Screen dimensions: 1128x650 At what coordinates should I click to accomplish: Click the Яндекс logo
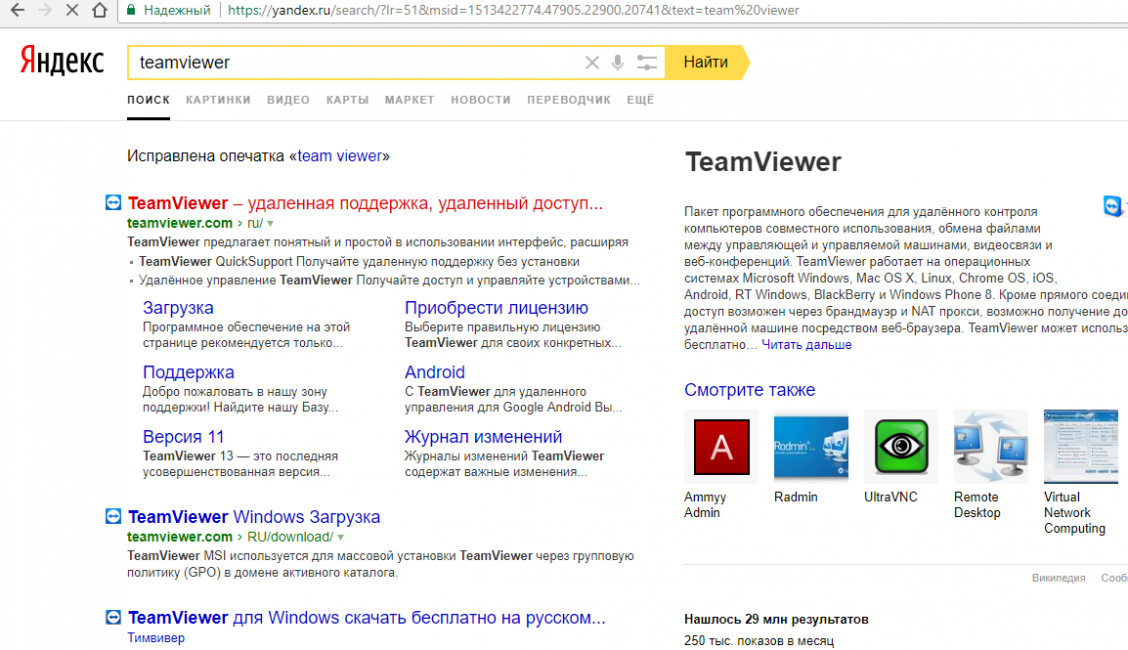62,60
